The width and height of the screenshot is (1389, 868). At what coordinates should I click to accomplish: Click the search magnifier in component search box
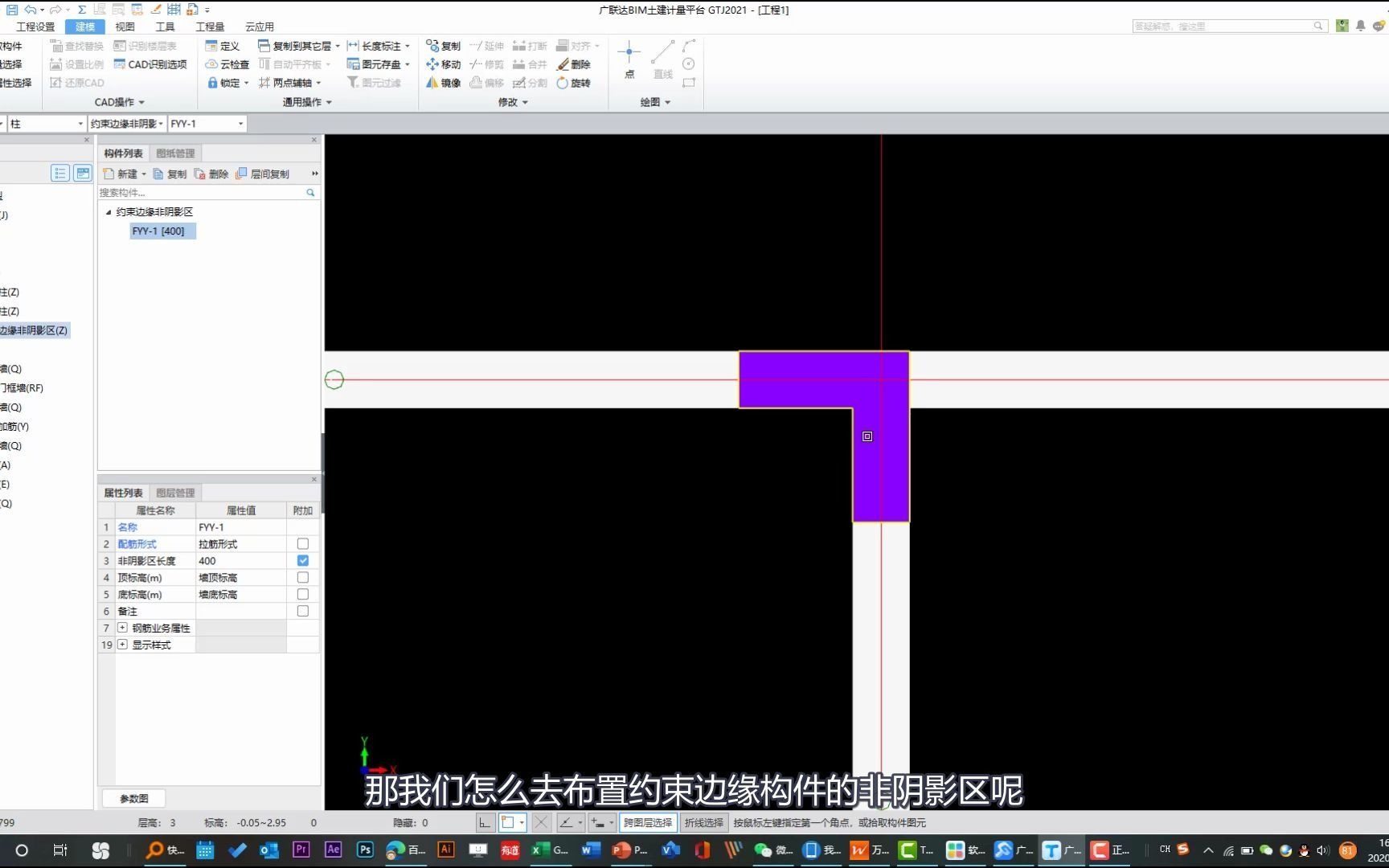(310, 193)
